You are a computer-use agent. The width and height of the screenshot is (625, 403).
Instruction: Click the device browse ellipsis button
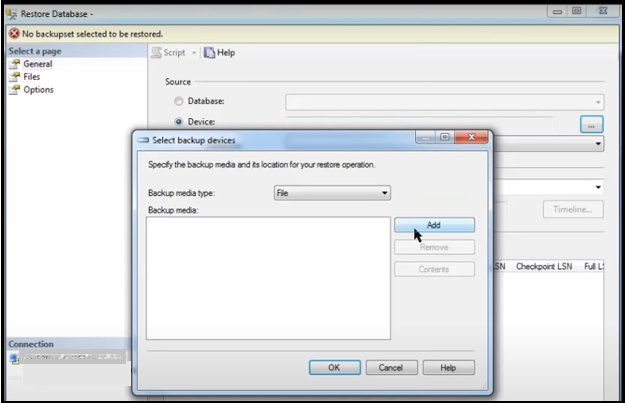592,124
